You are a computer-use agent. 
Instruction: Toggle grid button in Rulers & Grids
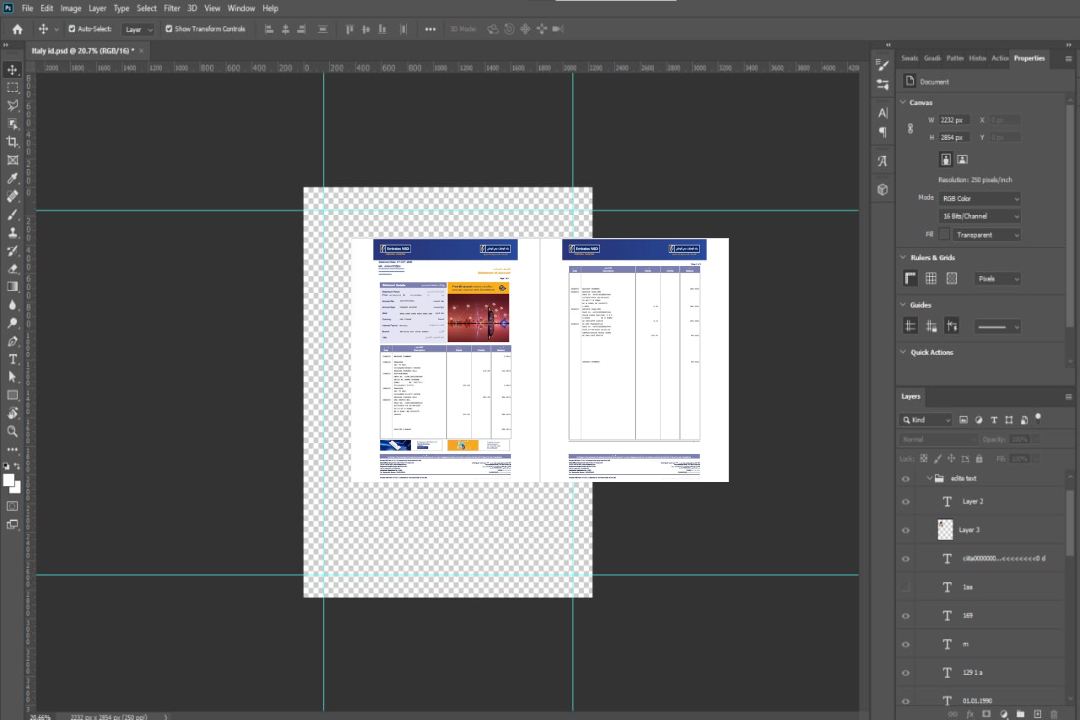pos(931,278)
